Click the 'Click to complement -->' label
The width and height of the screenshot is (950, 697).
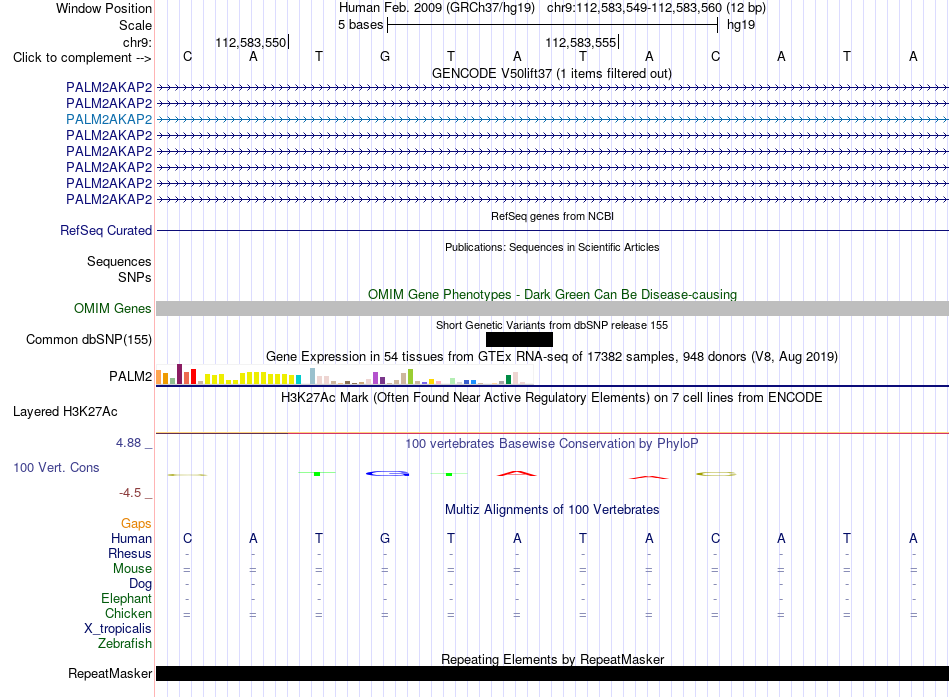click(82, 58)
